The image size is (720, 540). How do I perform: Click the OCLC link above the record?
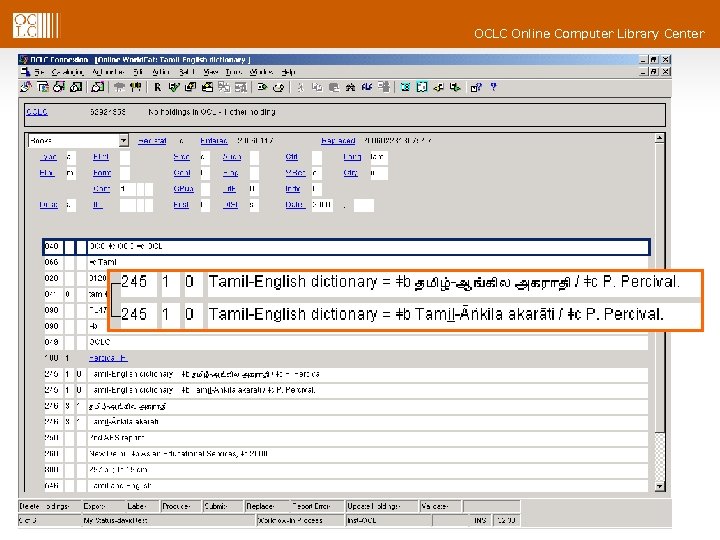(x=37, y=113)
